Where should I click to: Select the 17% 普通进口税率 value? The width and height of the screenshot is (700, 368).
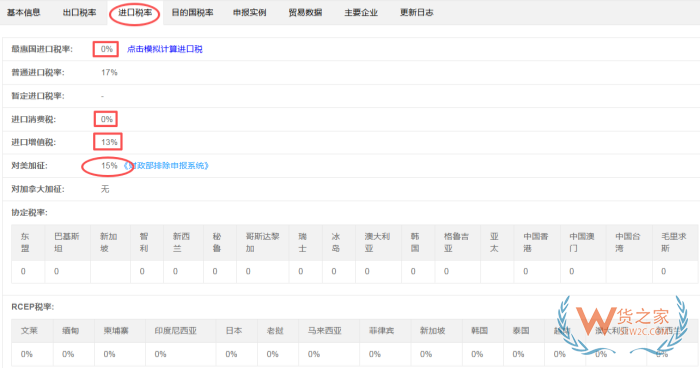point(109,72)
